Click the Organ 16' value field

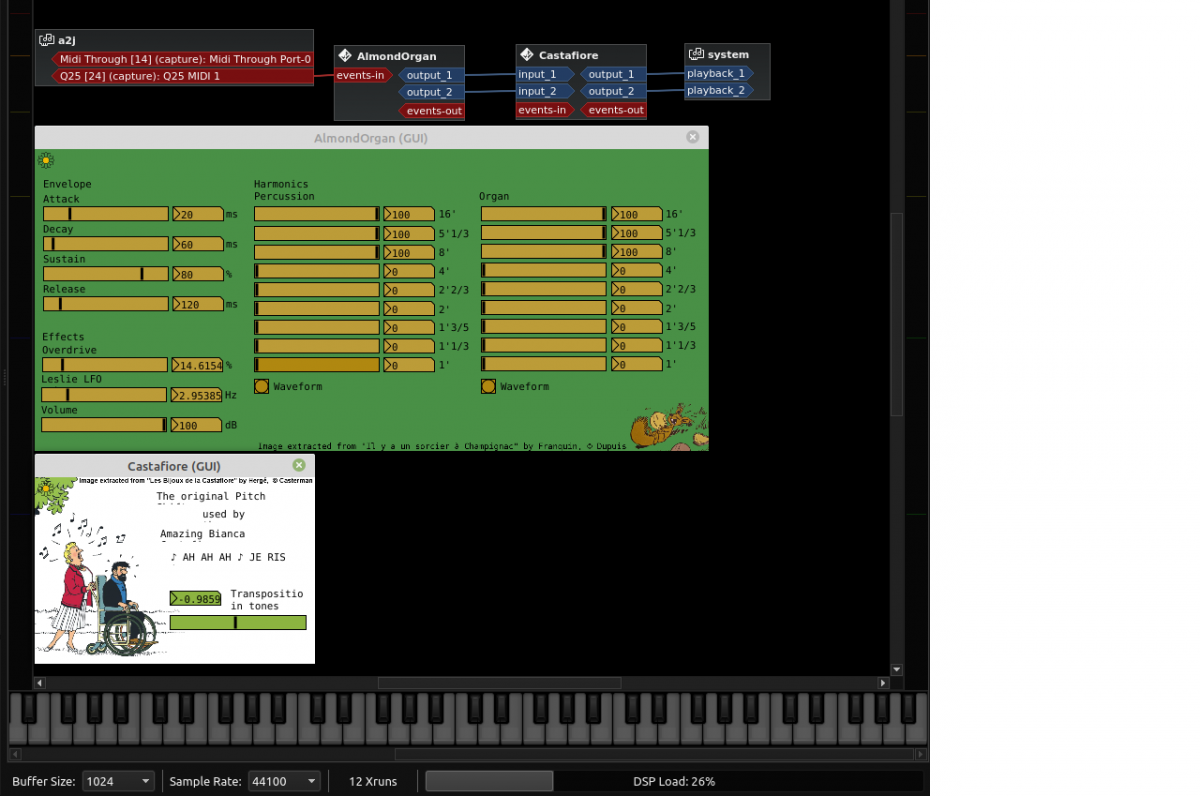click(637, 214)
